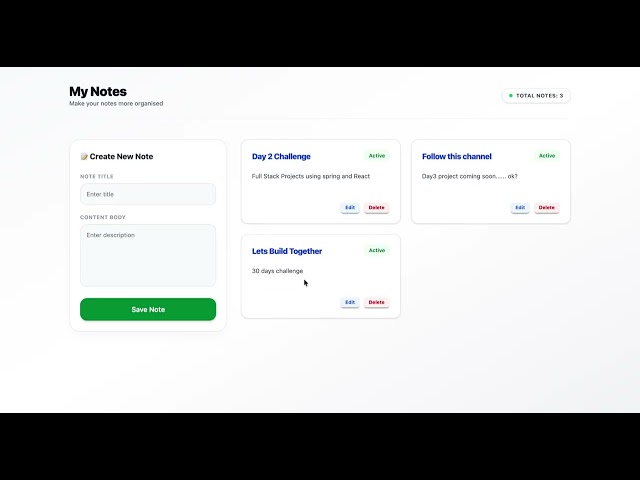The height and width of the screenshot is (480, 640).
Task: Click the CONTENT BODY label
Action: pos(103,217)
